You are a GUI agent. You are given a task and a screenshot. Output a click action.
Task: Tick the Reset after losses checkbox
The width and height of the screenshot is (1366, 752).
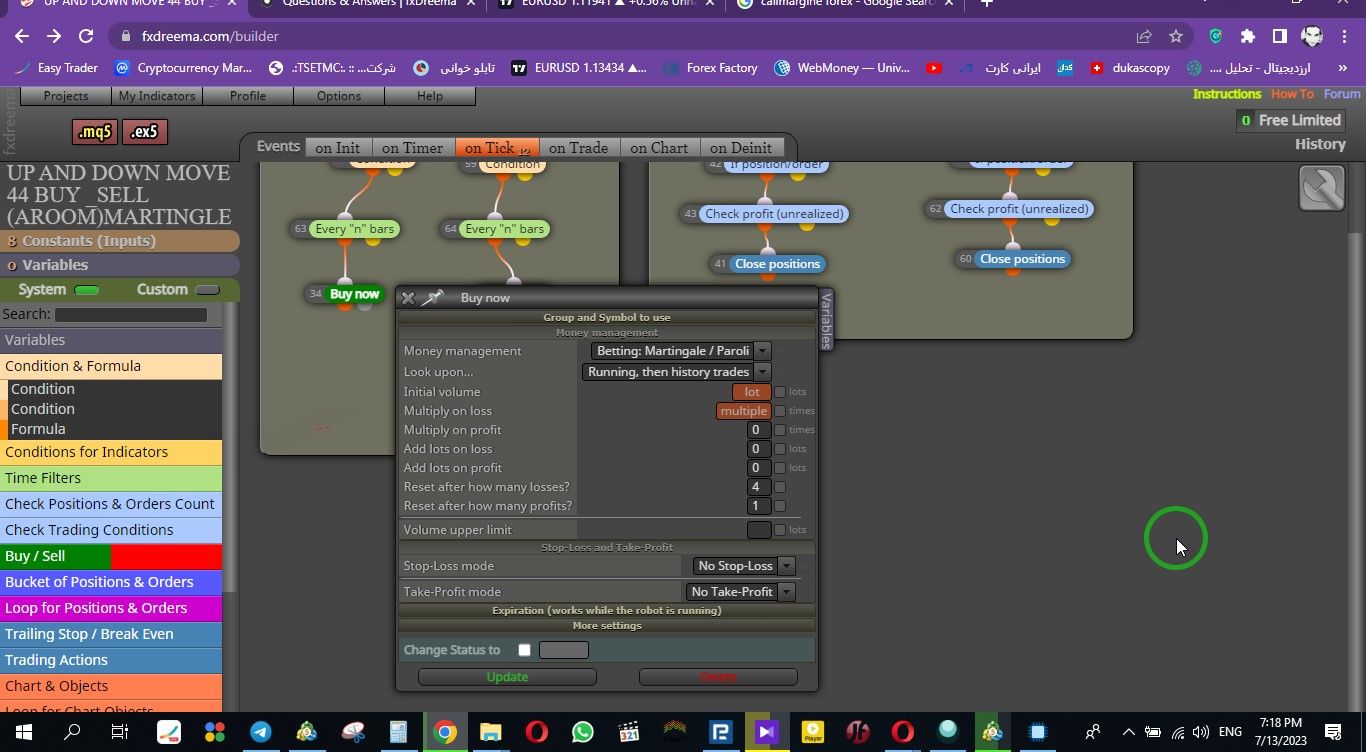tap(780, 487)
